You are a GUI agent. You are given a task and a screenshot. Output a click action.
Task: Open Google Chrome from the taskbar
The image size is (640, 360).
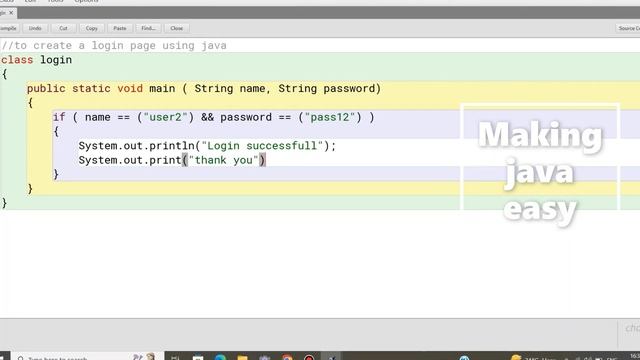(x=287, y=358)
